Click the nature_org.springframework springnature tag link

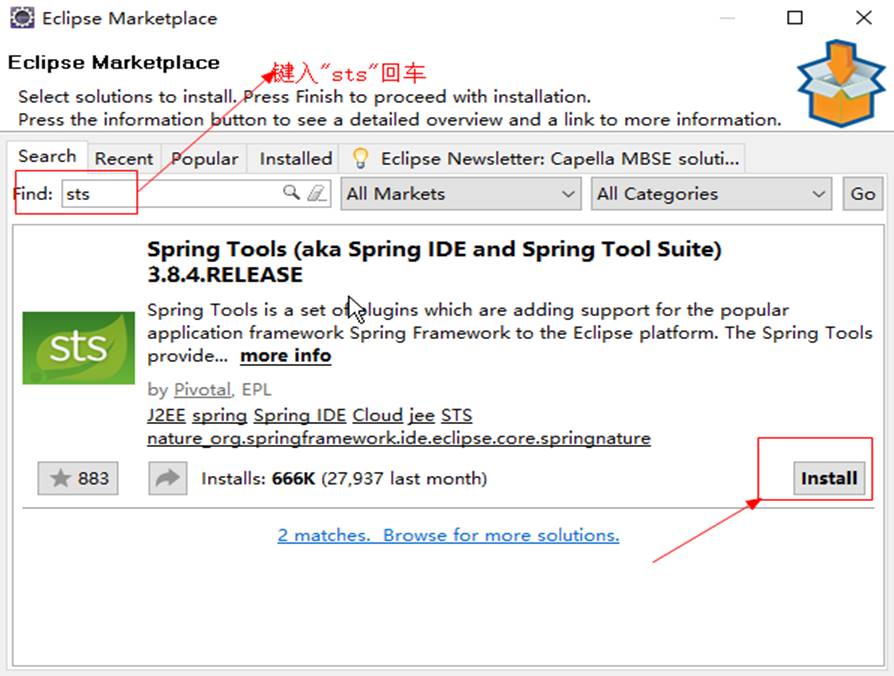[399, 438]
